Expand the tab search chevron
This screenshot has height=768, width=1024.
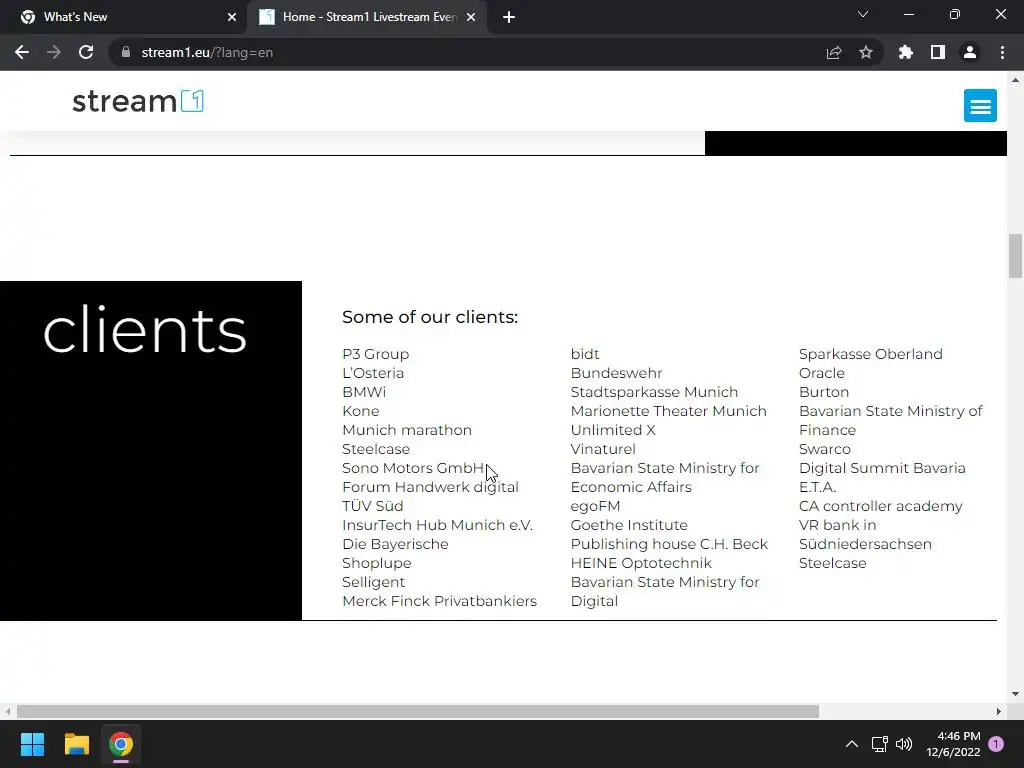coord(862,14)
